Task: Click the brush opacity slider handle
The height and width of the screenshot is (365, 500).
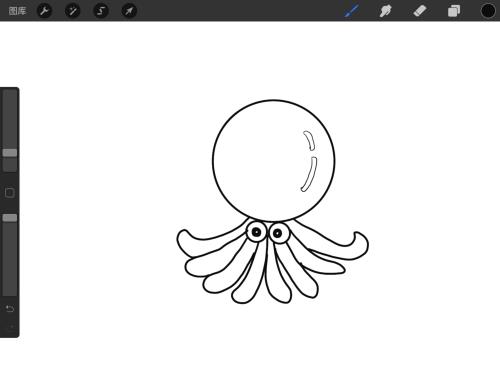Action: click(10, 218)
